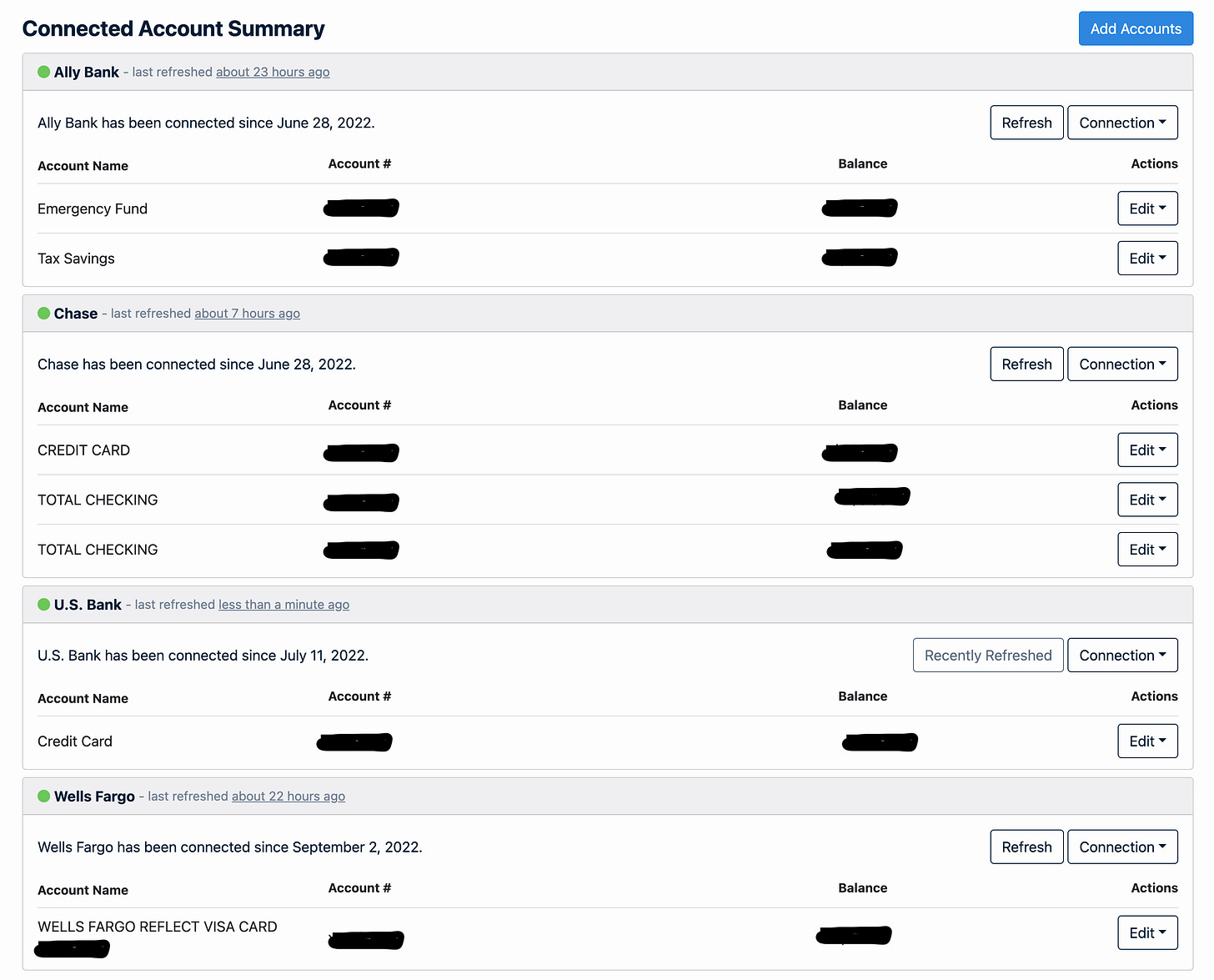The width and height of the screenshot is (1214, 980).
Task: Click the Wells Fargo green status dot
Action: 44,797
